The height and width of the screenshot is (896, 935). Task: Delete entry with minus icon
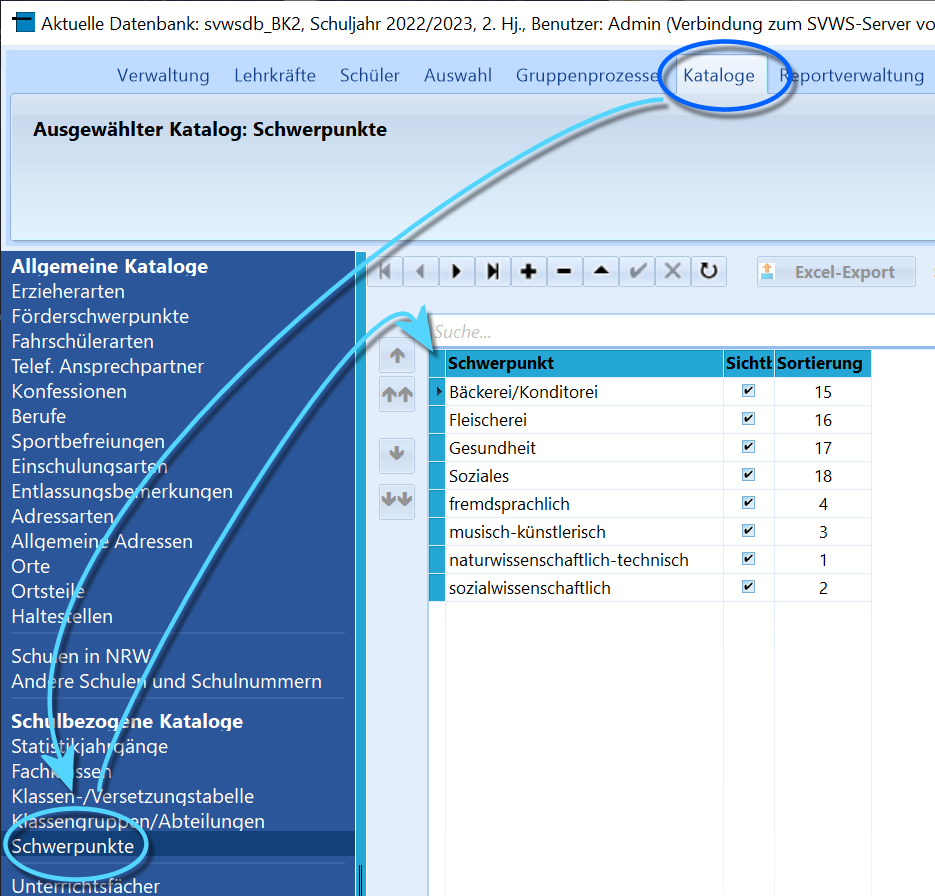pos(564,272)
